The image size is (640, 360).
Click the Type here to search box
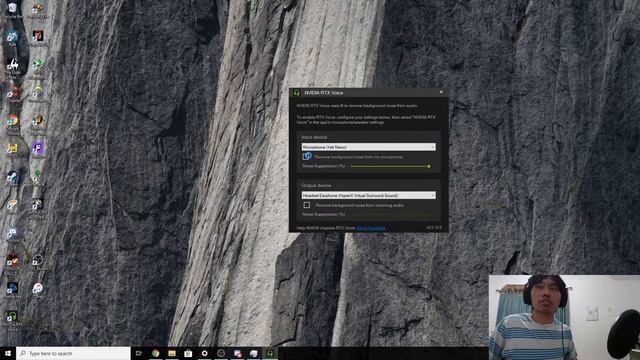73,353
